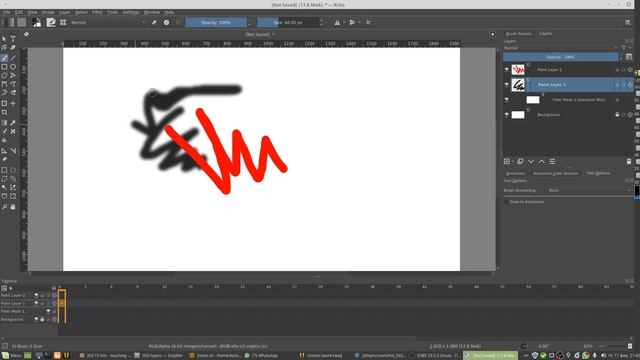Select the Zoom magnifier tool
The height and width of the screenshot is (360, 640).
click(4, 207)
